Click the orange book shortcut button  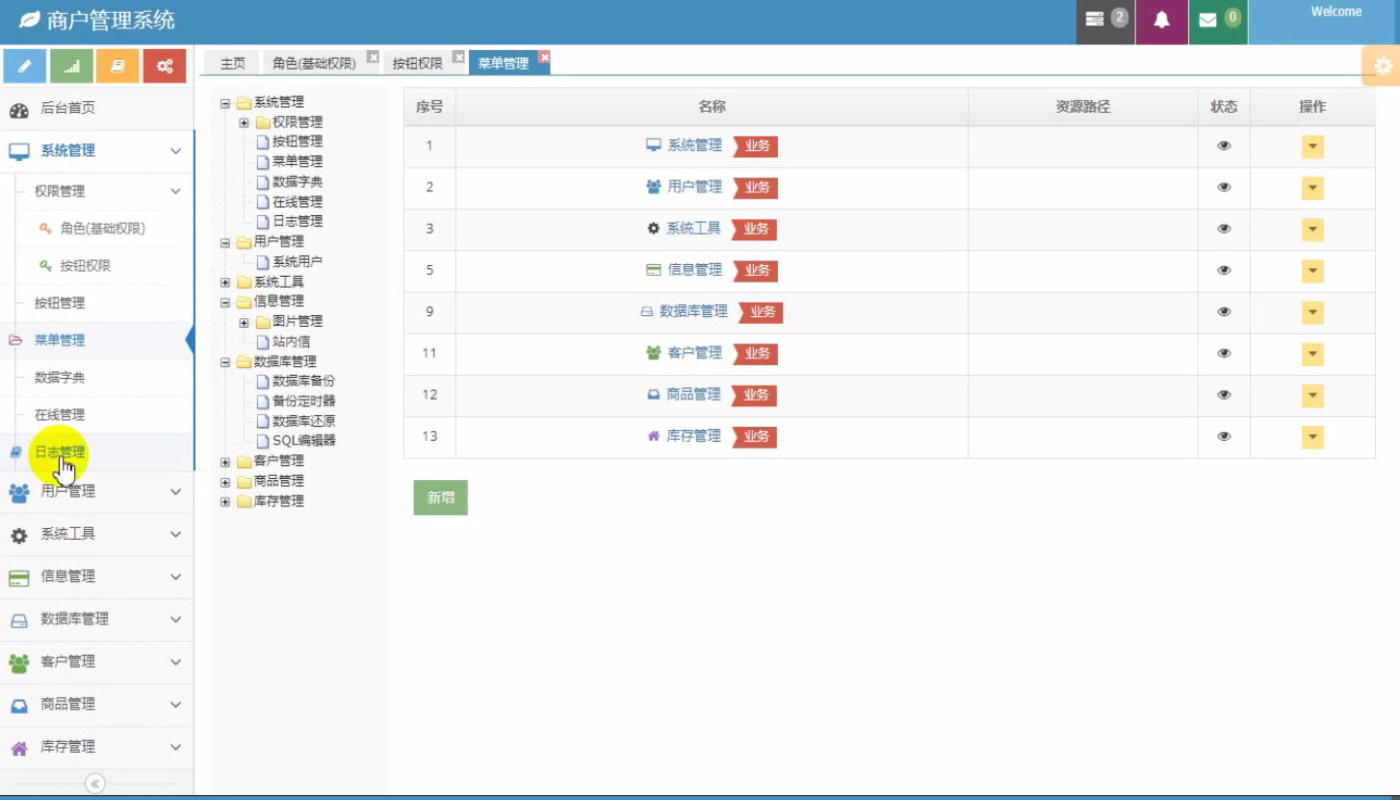pos(118,66)
